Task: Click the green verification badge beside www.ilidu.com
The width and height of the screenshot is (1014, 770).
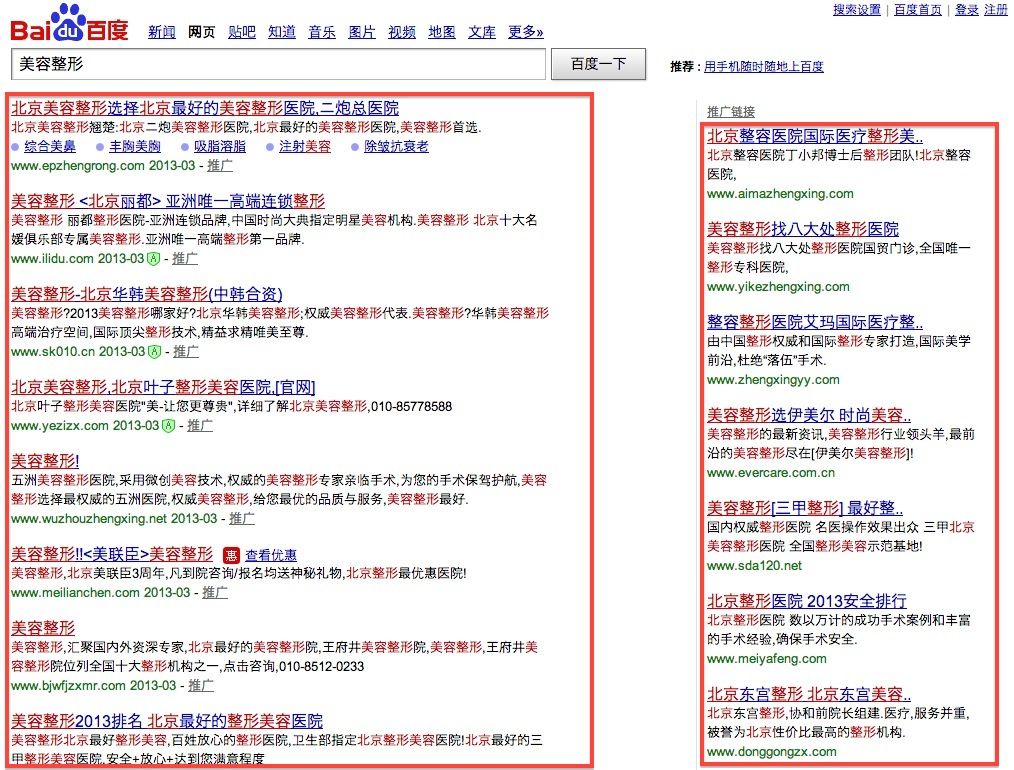Action: [154, 259]
